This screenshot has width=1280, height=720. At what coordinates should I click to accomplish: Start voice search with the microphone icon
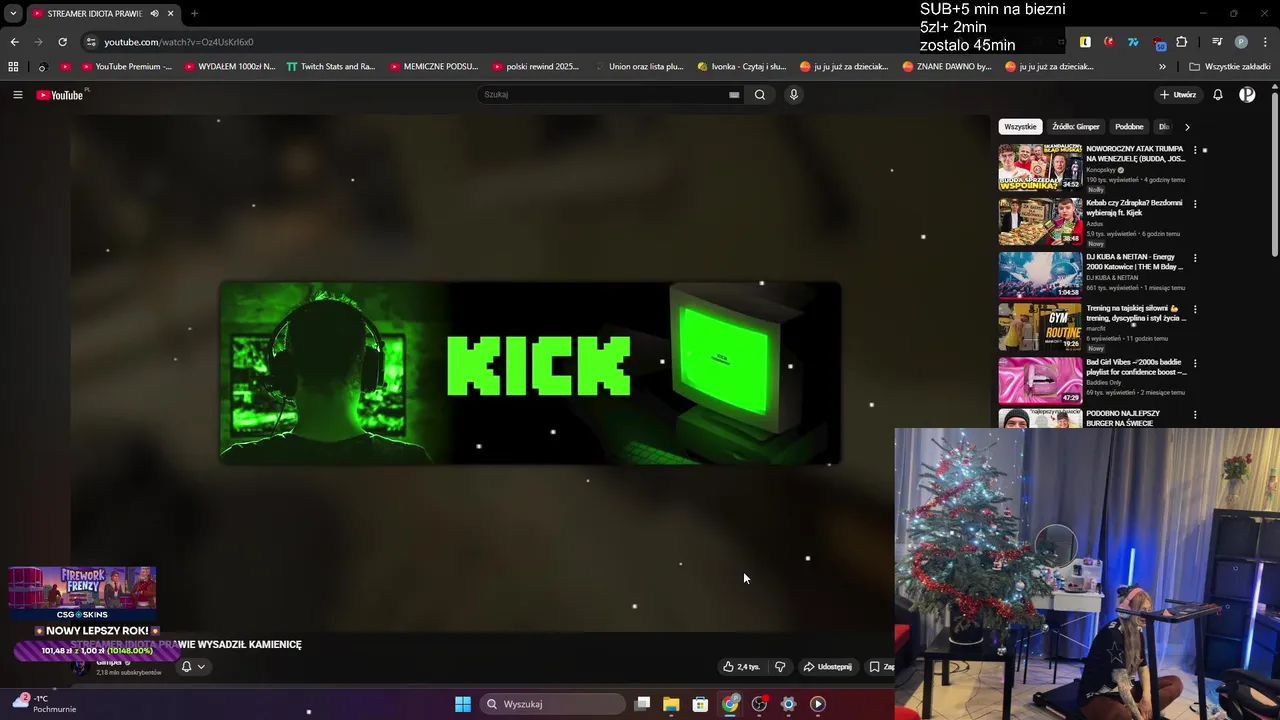tap(794, 95)
